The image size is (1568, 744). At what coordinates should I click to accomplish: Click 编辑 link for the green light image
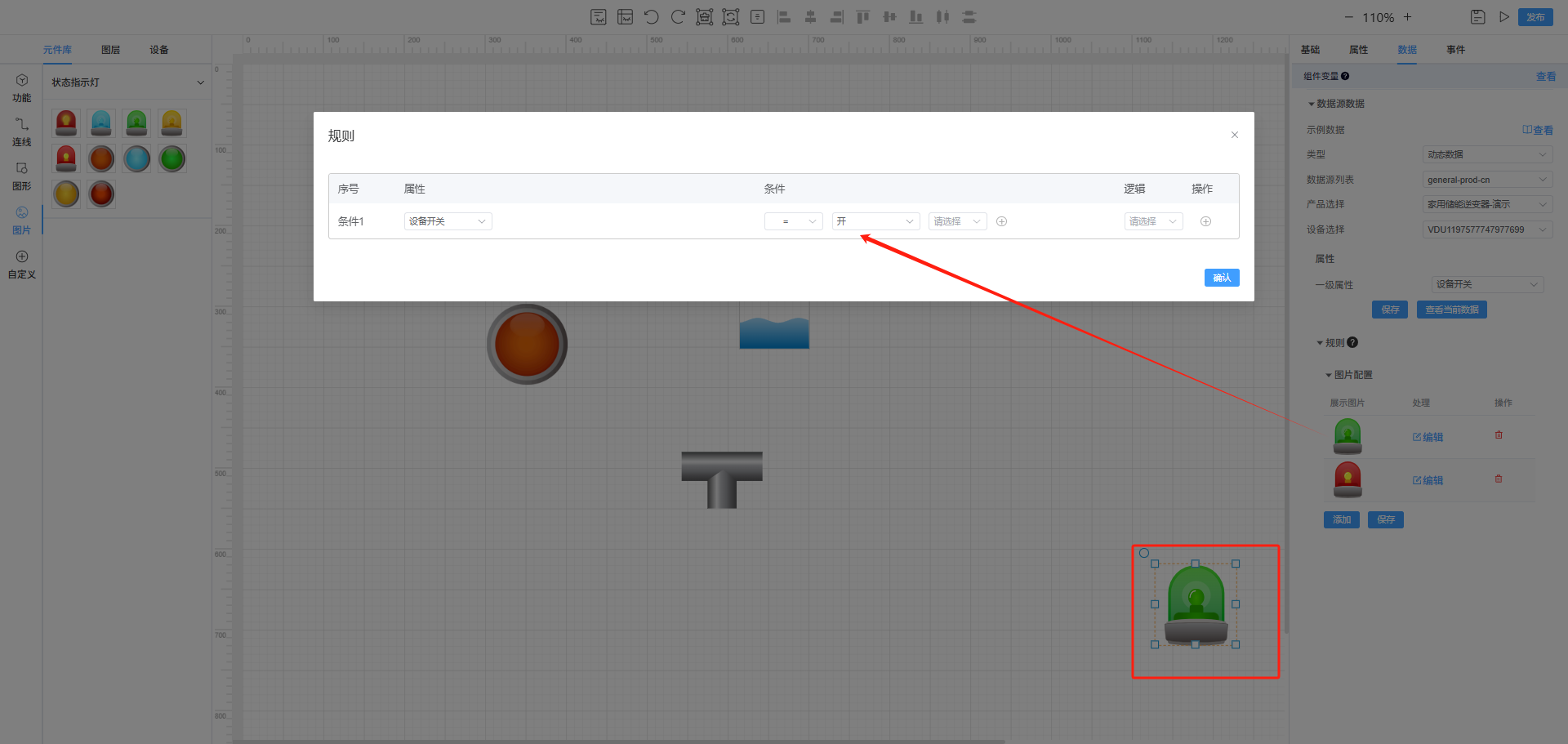pyautogui.click(x=1428, y=437)
